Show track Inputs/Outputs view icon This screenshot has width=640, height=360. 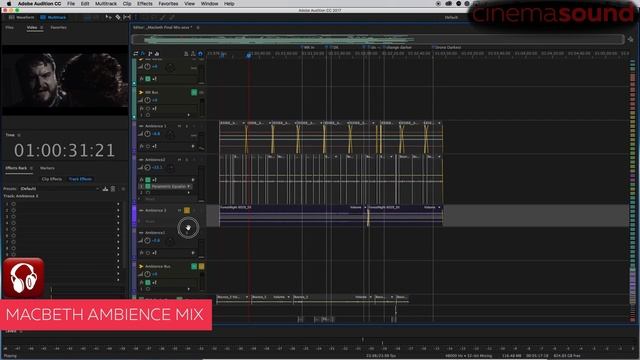136,53
